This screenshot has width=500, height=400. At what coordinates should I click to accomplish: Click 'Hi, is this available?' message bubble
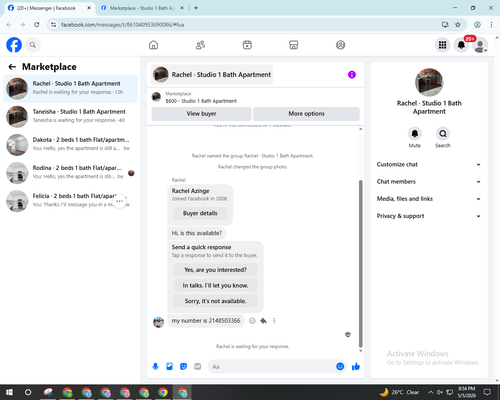197,233
